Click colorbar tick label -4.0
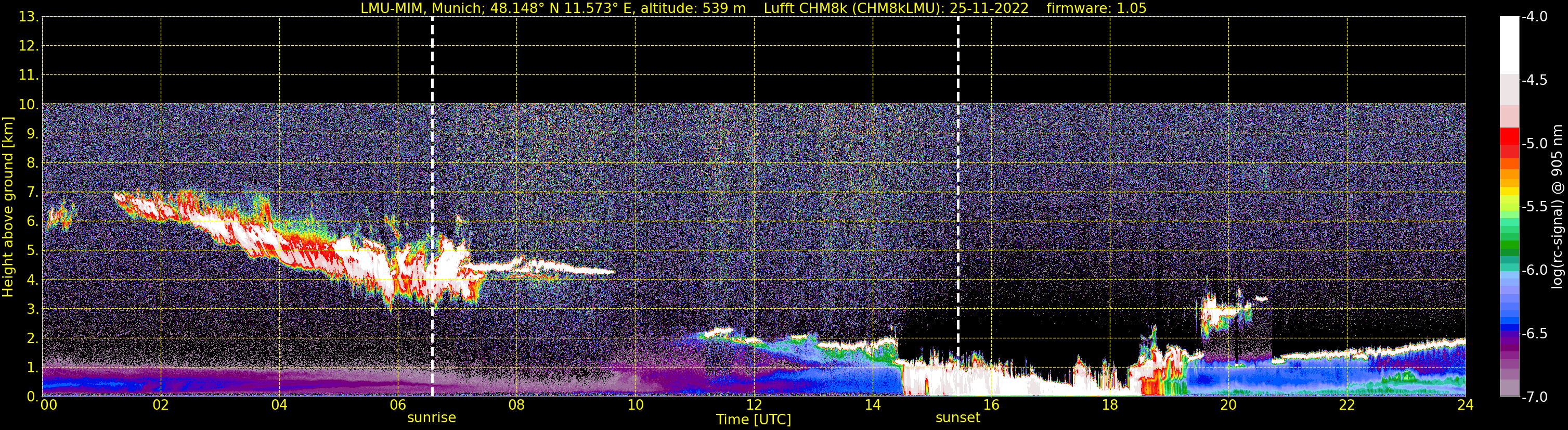The width and height of the screenshot is (1568, 430). pos(1534,17)
